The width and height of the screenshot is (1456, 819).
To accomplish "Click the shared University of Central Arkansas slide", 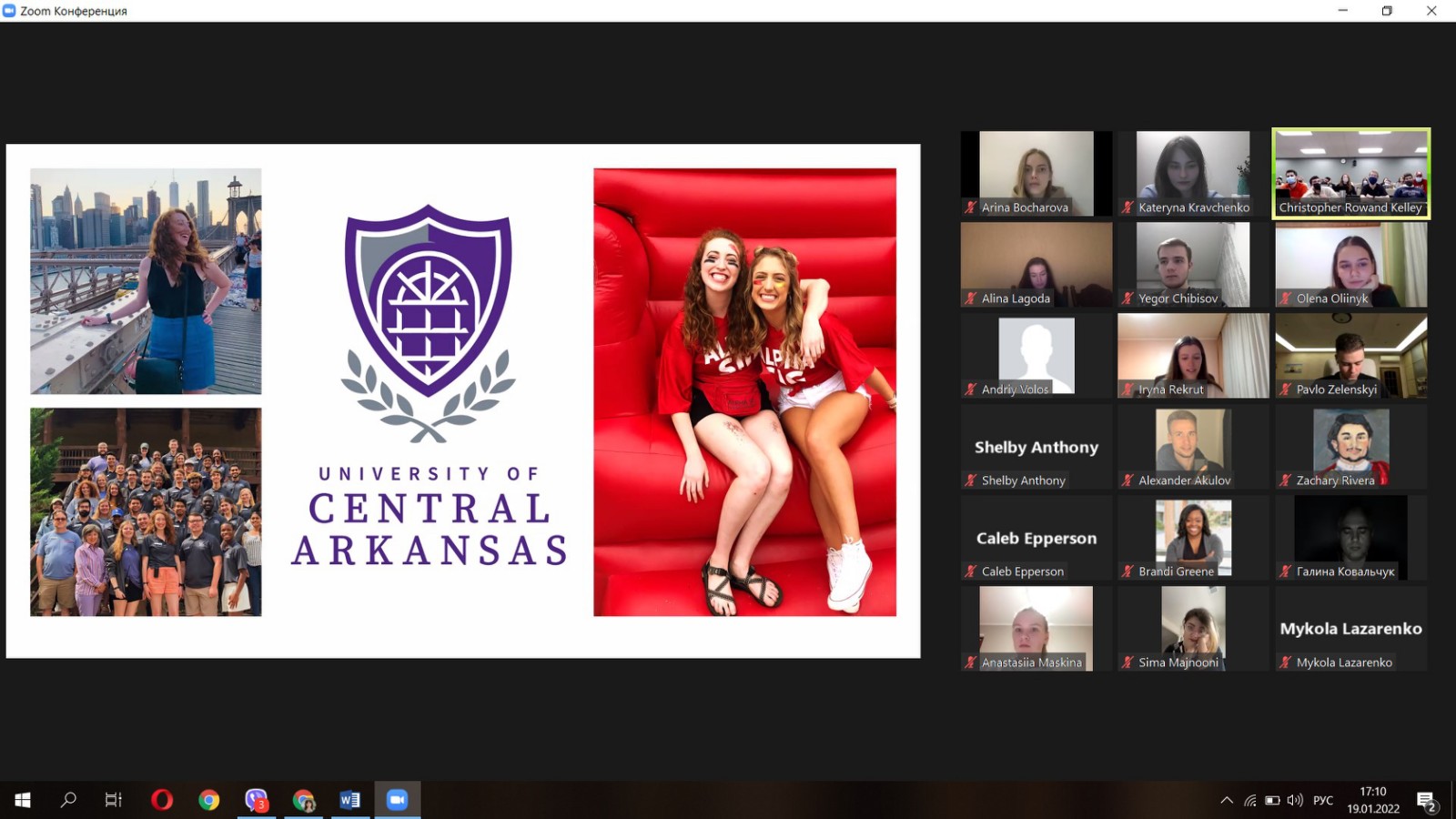I will point(463,400).
